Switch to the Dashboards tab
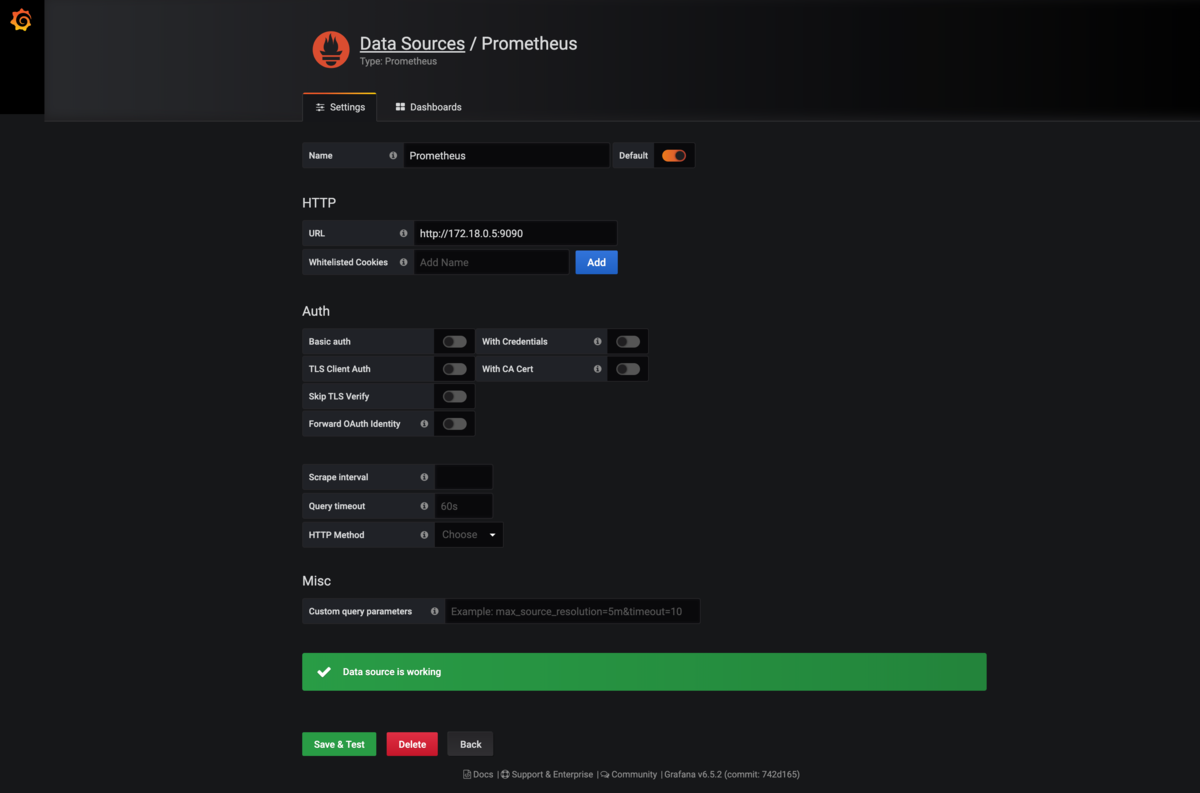1200x793 pixels. click(429, 107)
